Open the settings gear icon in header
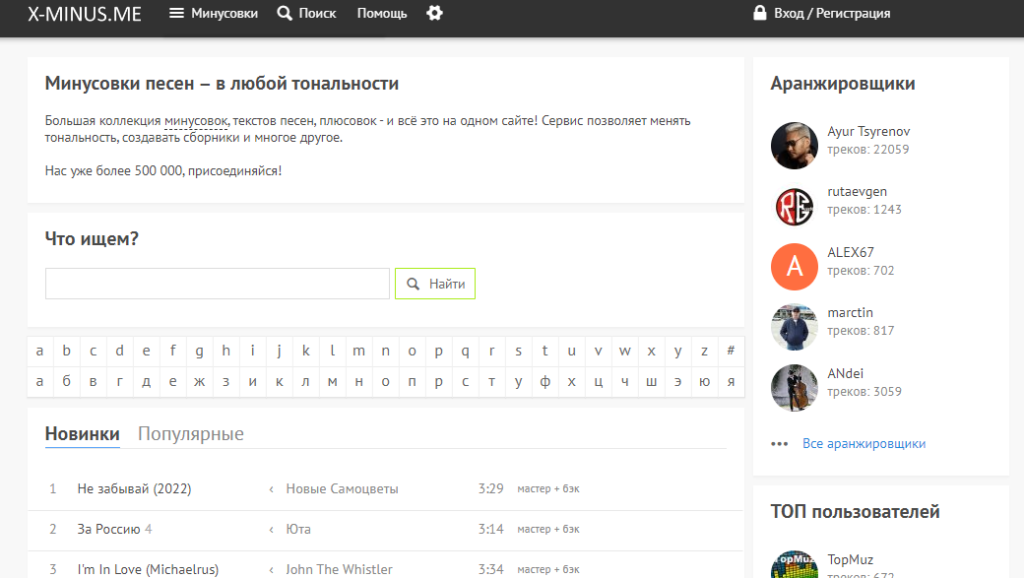This screenshot has height=578, width=1024. coord(434,13)
